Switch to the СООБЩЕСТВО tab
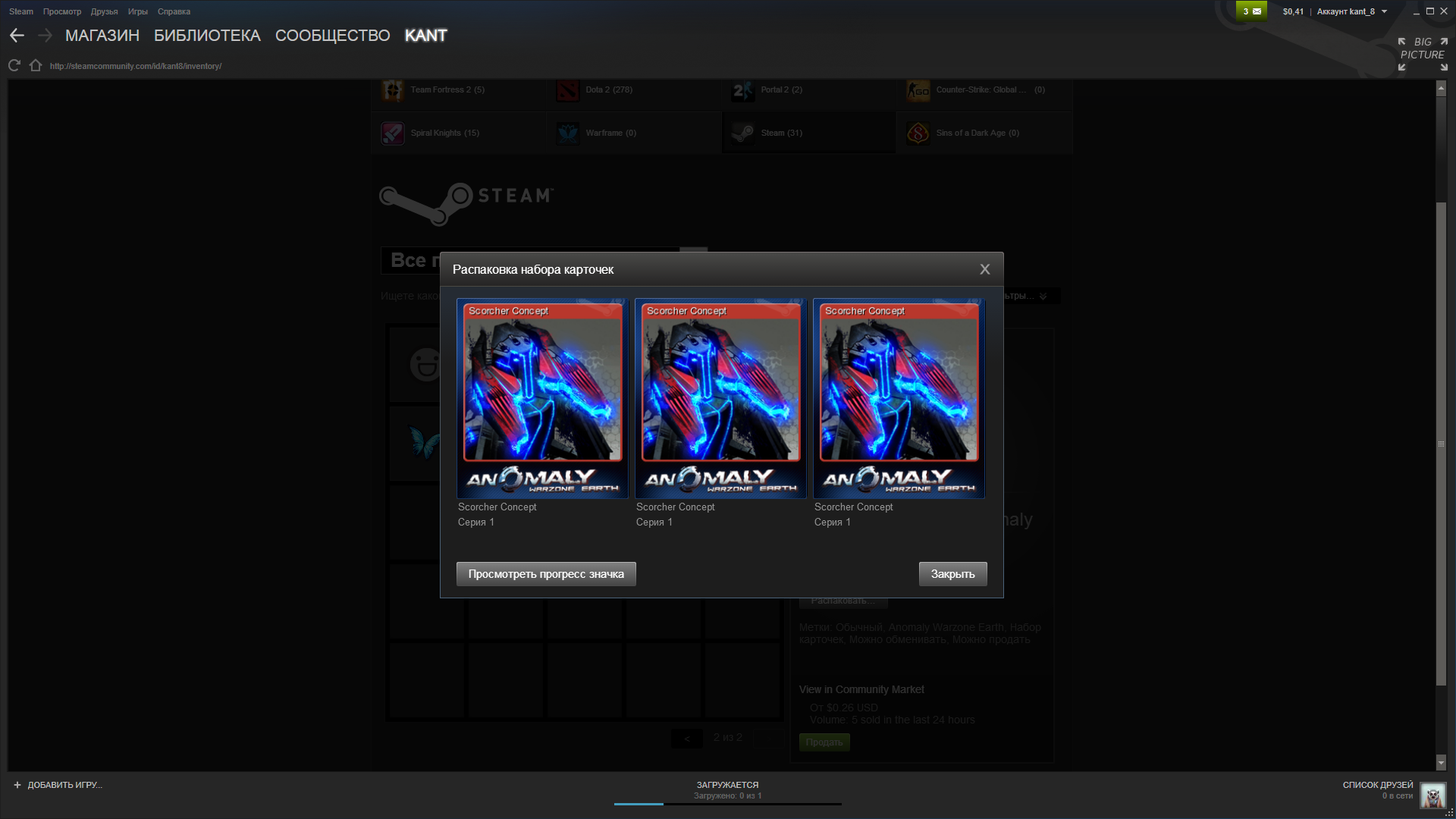The width and height of the screenshot is (1456, 819). click(332, 36)
